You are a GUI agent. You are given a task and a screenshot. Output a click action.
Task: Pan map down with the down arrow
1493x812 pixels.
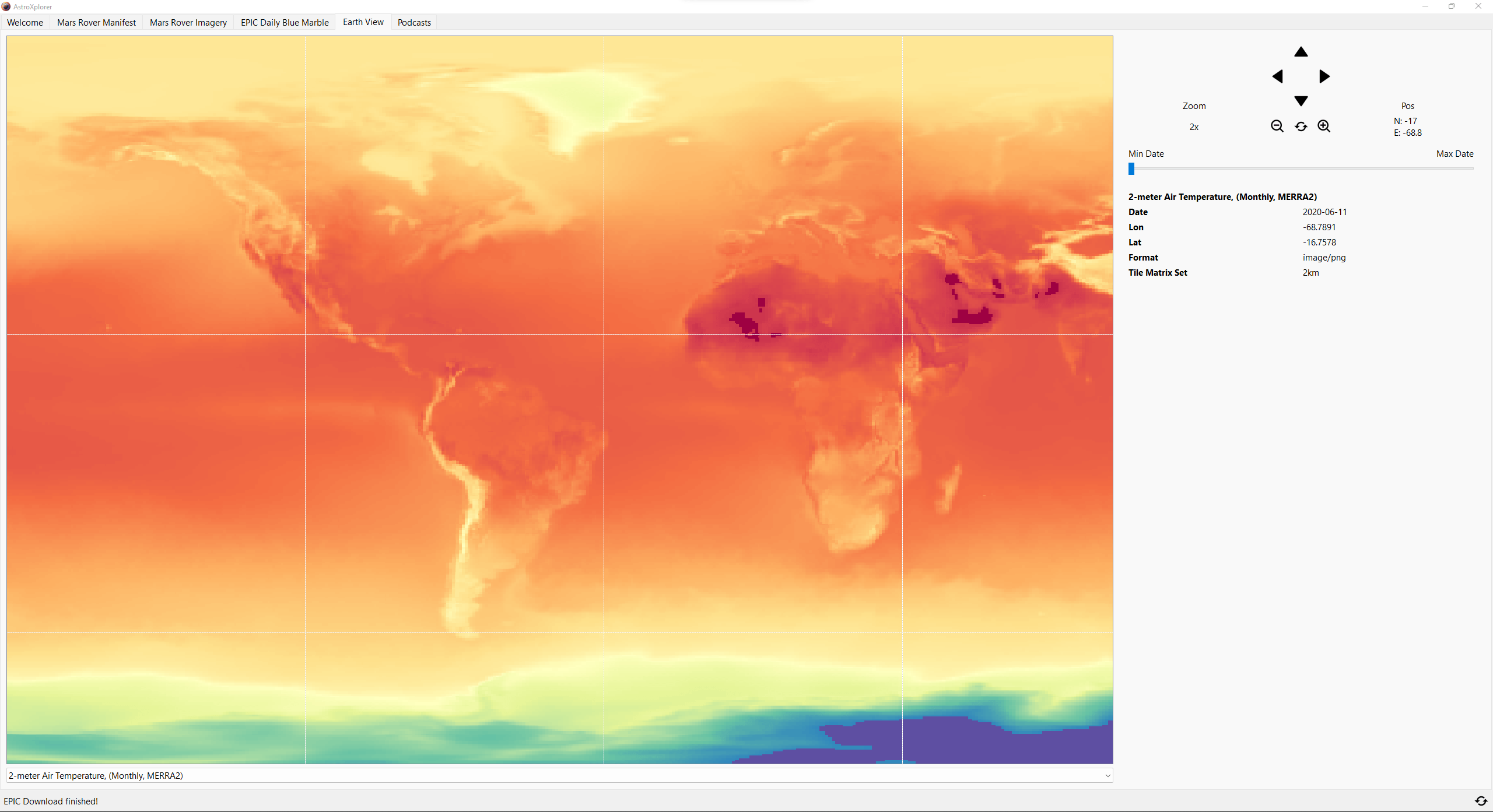1301,101
